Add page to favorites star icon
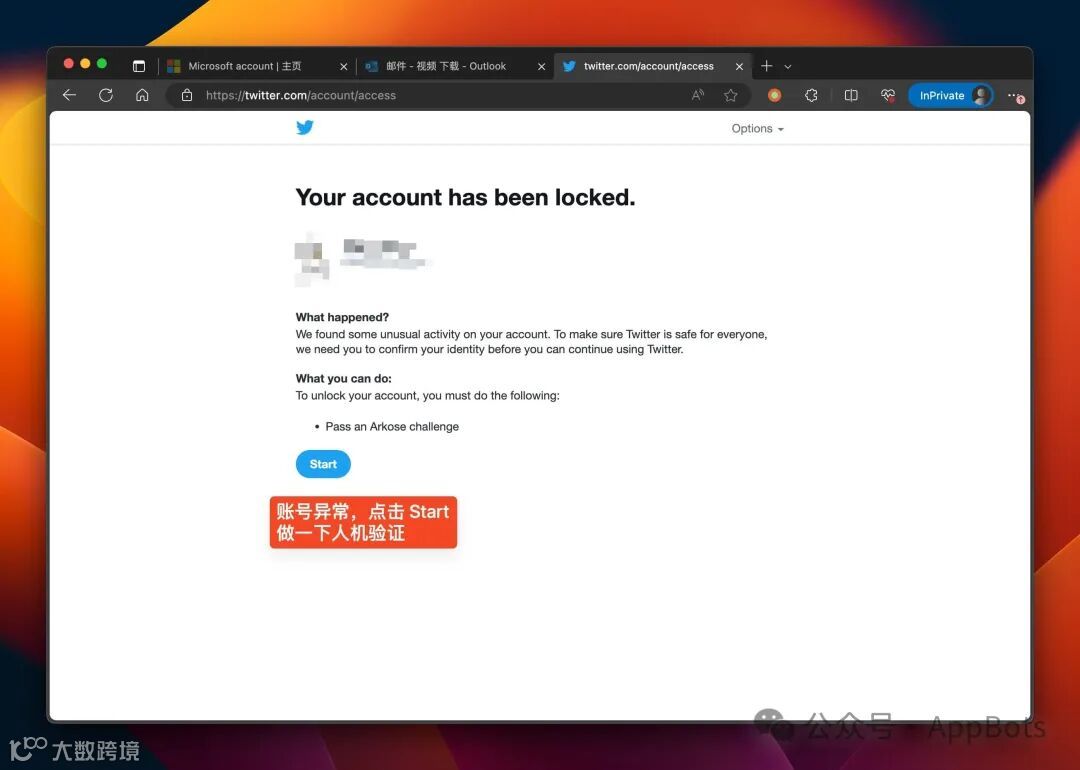The width and height of the screenshot is (1080, 770). click(731, 95)
